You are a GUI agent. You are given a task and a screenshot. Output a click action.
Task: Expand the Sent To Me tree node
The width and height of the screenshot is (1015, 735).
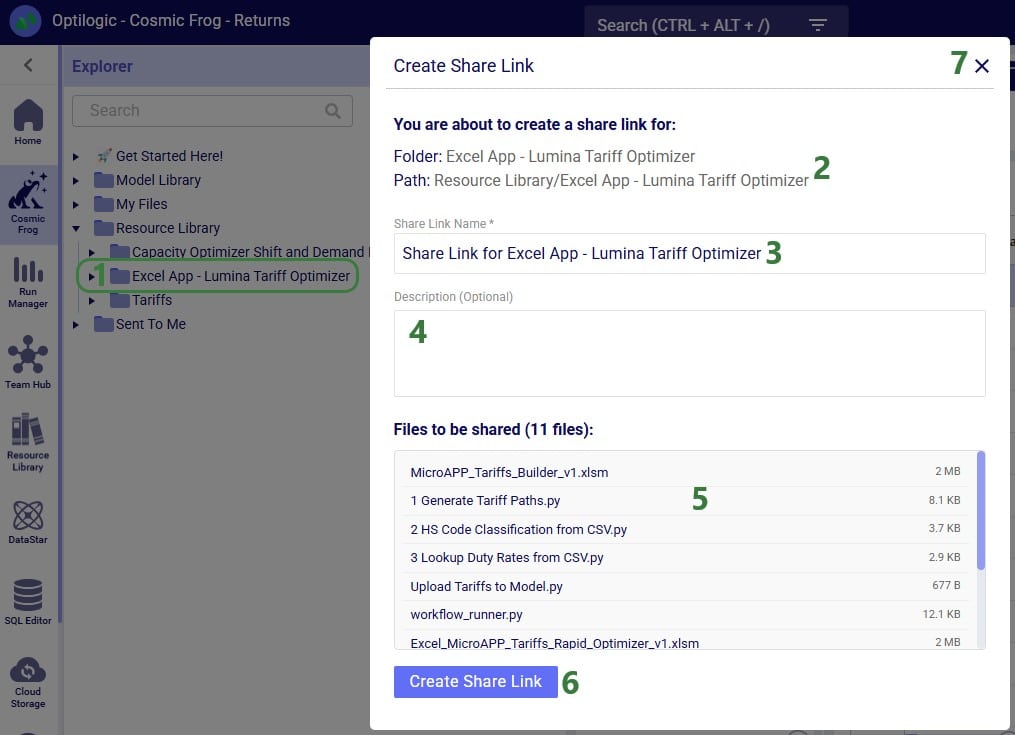pos(76,324)
